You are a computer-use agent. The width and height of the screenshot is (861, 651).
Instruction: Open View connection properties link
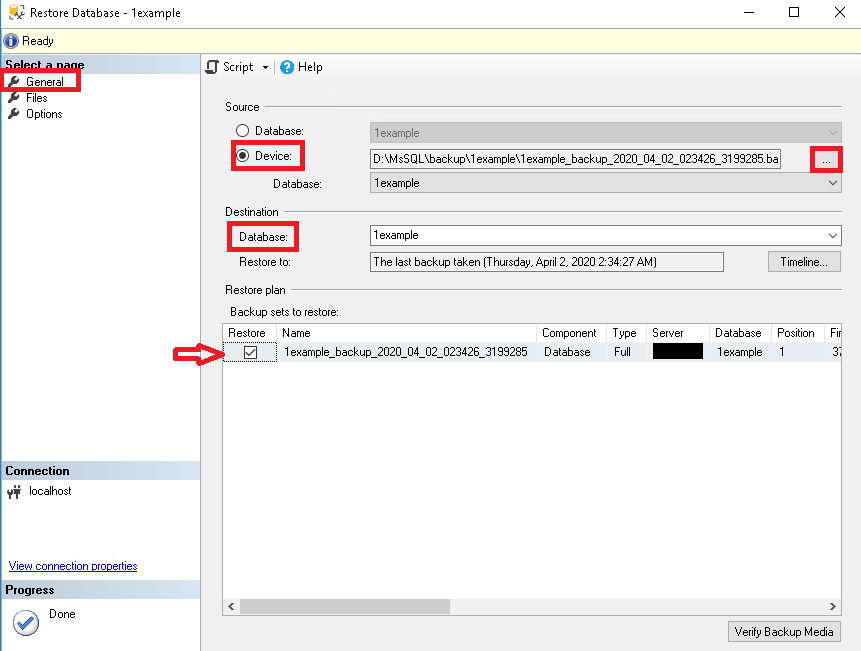(73, 566)
